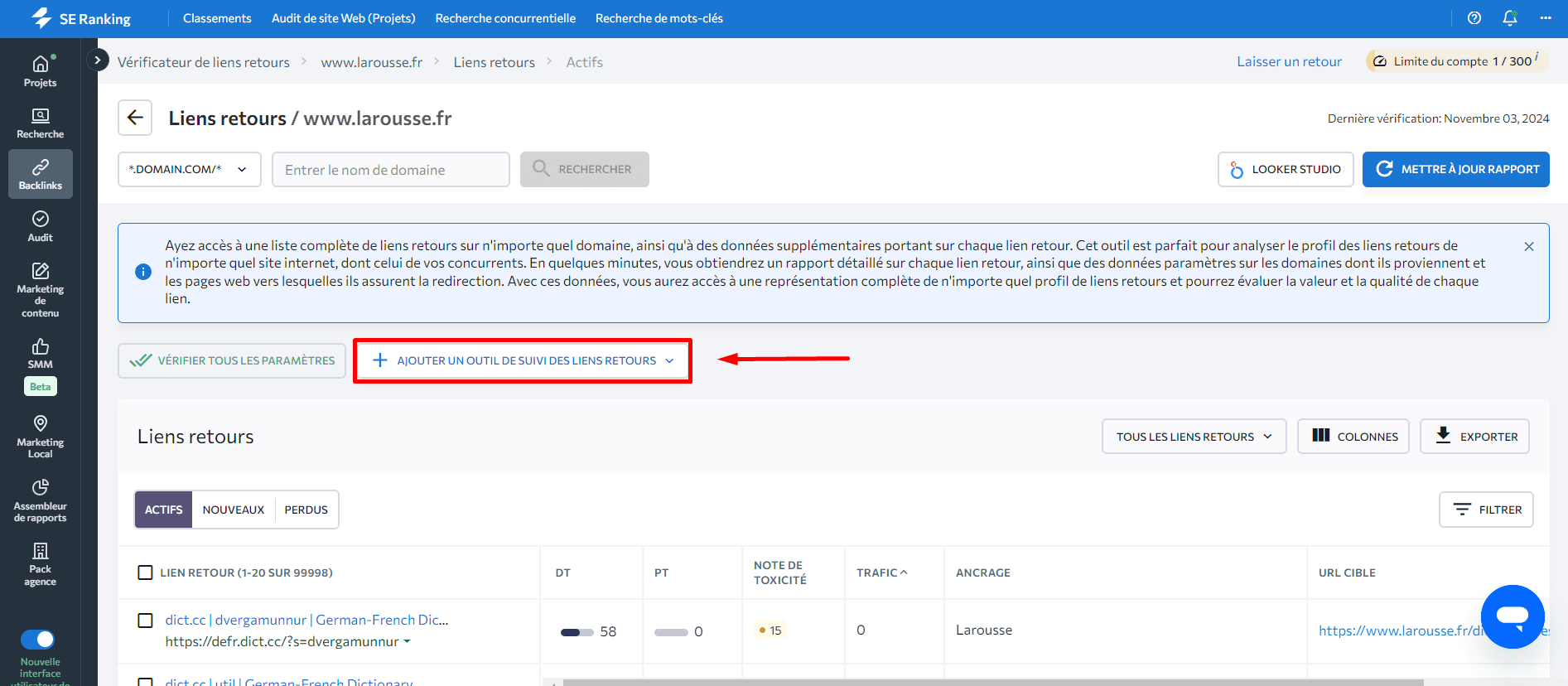Image resolution: width=1568 pixels, height=686 pixels.
Task: Open the Colonnes button
Action: 1353,437
